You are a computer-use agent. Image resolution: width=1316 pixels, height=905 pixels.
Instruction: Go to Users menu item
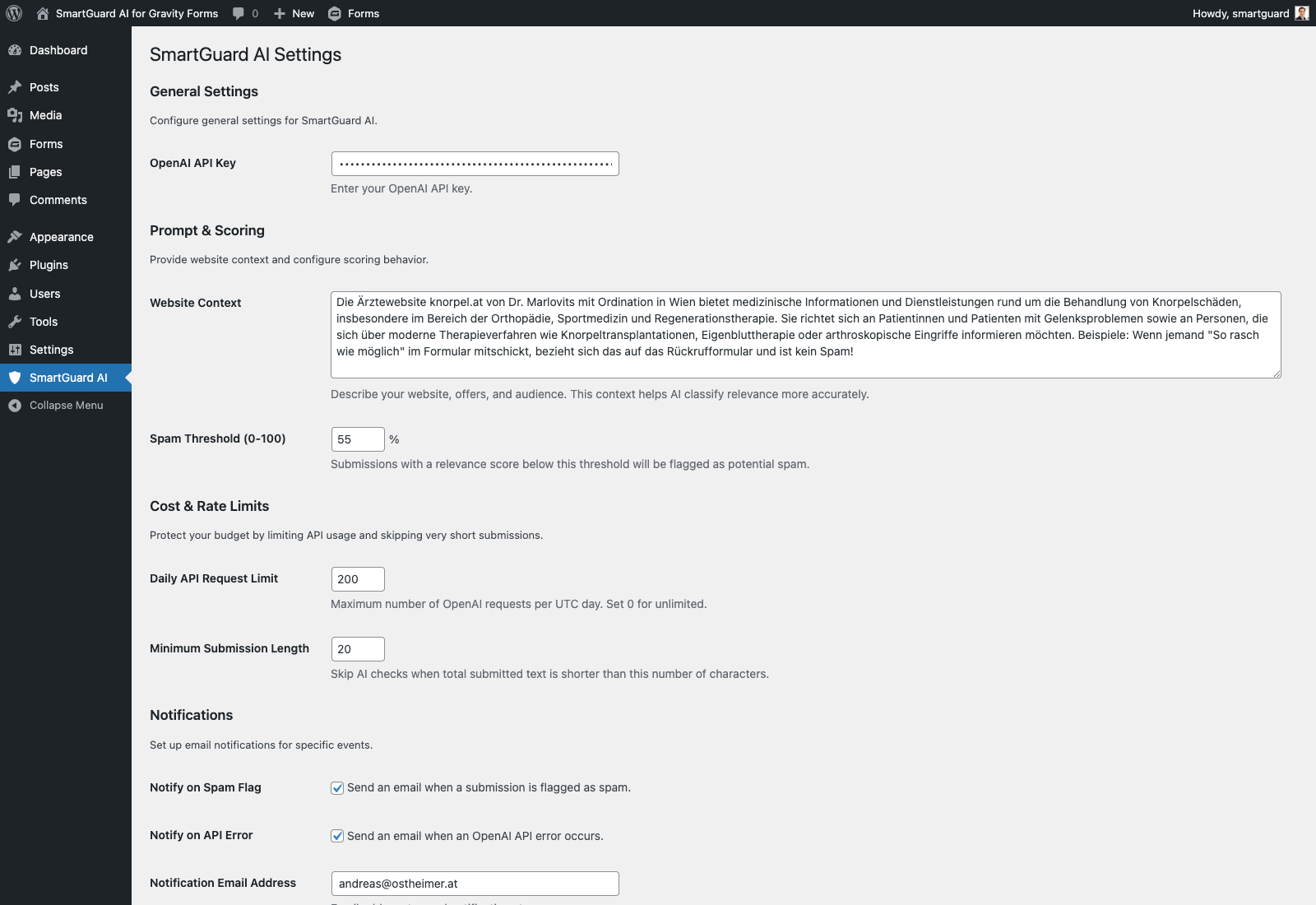tap(66, 294)
